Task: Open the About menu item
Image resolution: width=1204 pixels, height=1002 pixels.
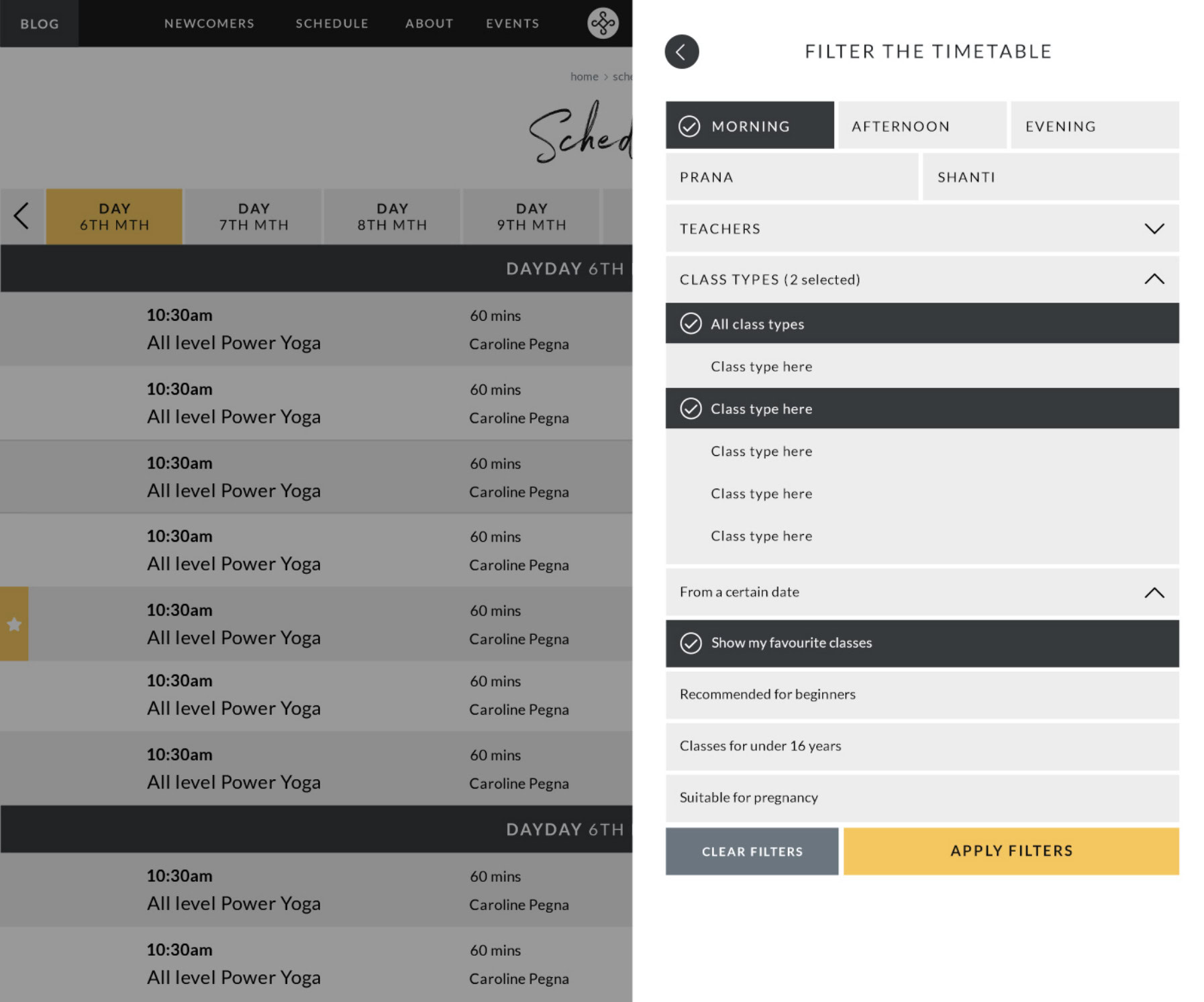Action: pos(430,23)
